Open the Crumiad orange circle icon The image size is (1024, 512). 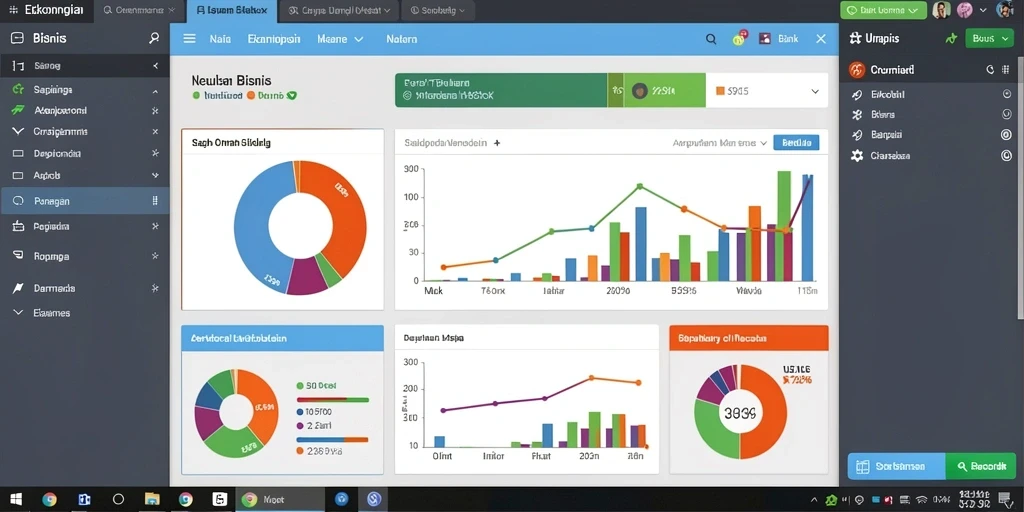point(857,69)
